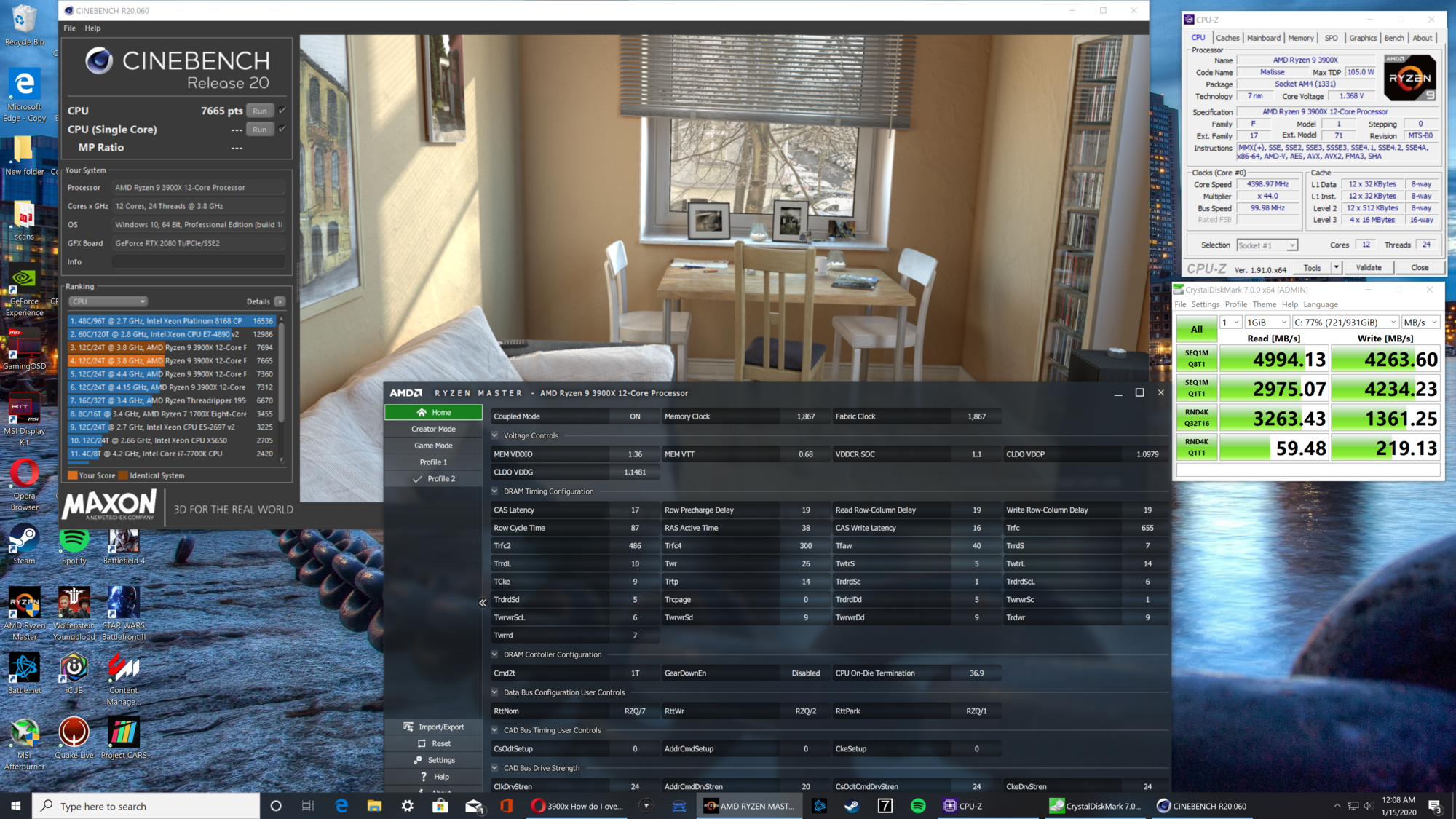The image size is (1456, 819).
Task: Toggle the CPU test checkbox in Cinebench
Action: pyautogui.click(x=282, y=111)
